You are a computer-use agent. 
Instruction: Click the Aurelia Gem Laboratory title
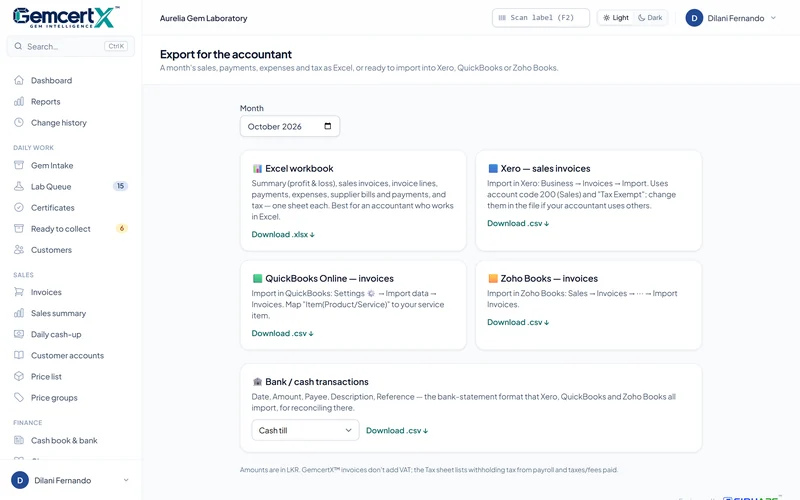204,18
